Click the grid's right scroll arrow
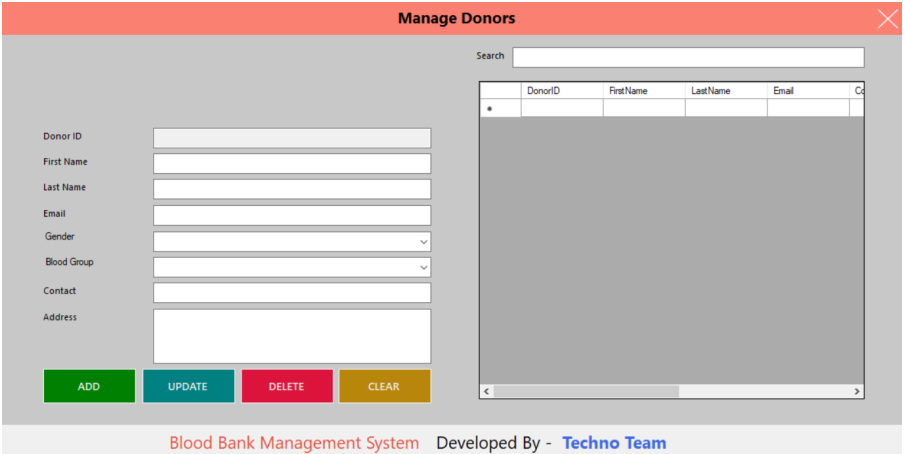 point(857,392)
